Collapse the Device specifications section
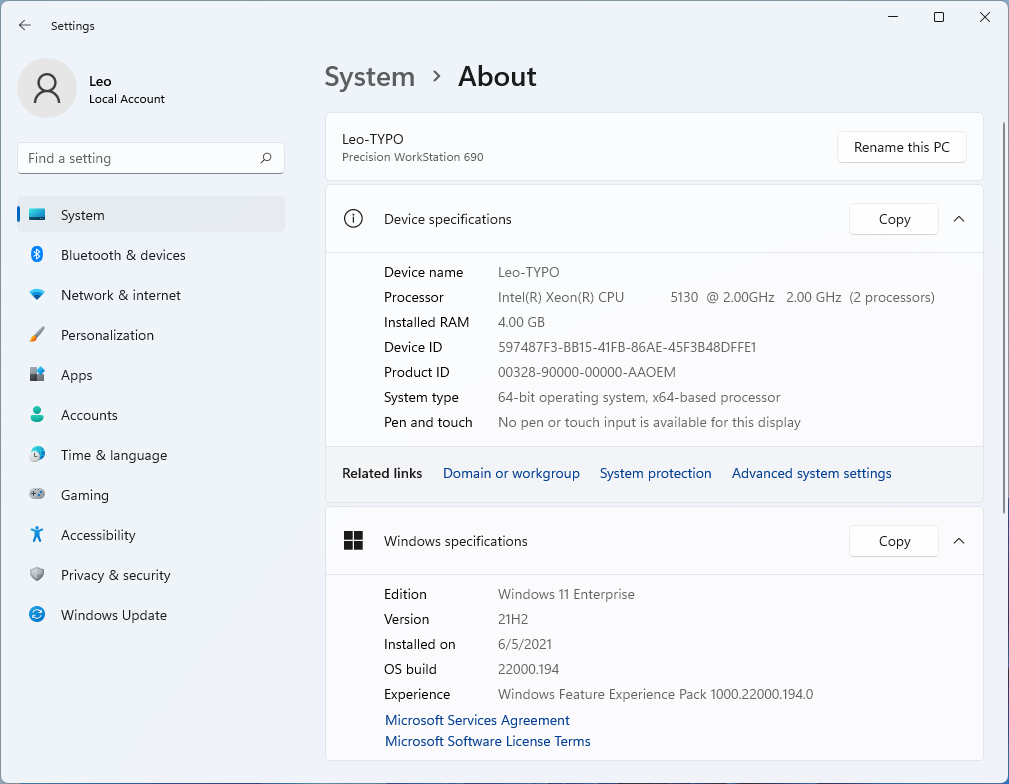1009x784 pixels. pyautogui.click(x=959, y=219)
